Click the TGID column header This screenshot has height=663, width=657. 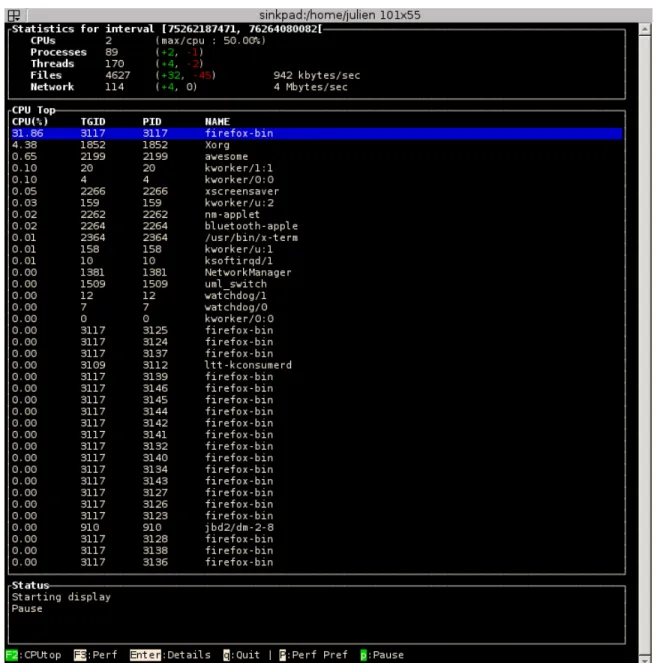93,122
